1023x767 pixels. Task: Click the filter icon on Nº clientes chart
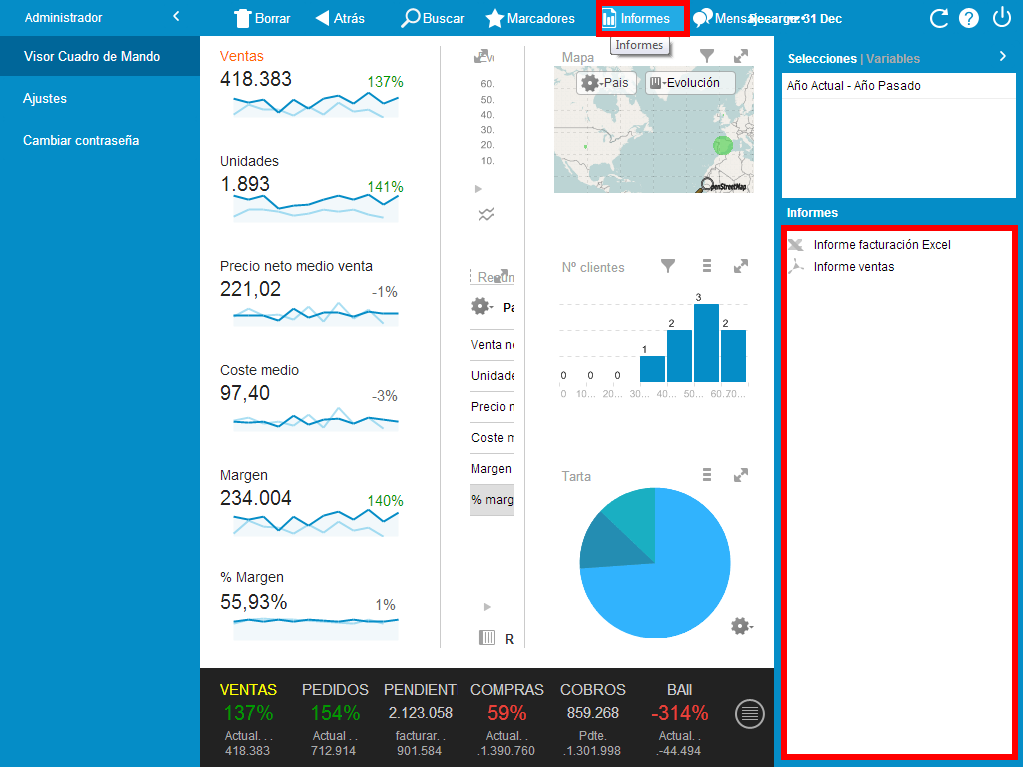click(x=668, y=266)
